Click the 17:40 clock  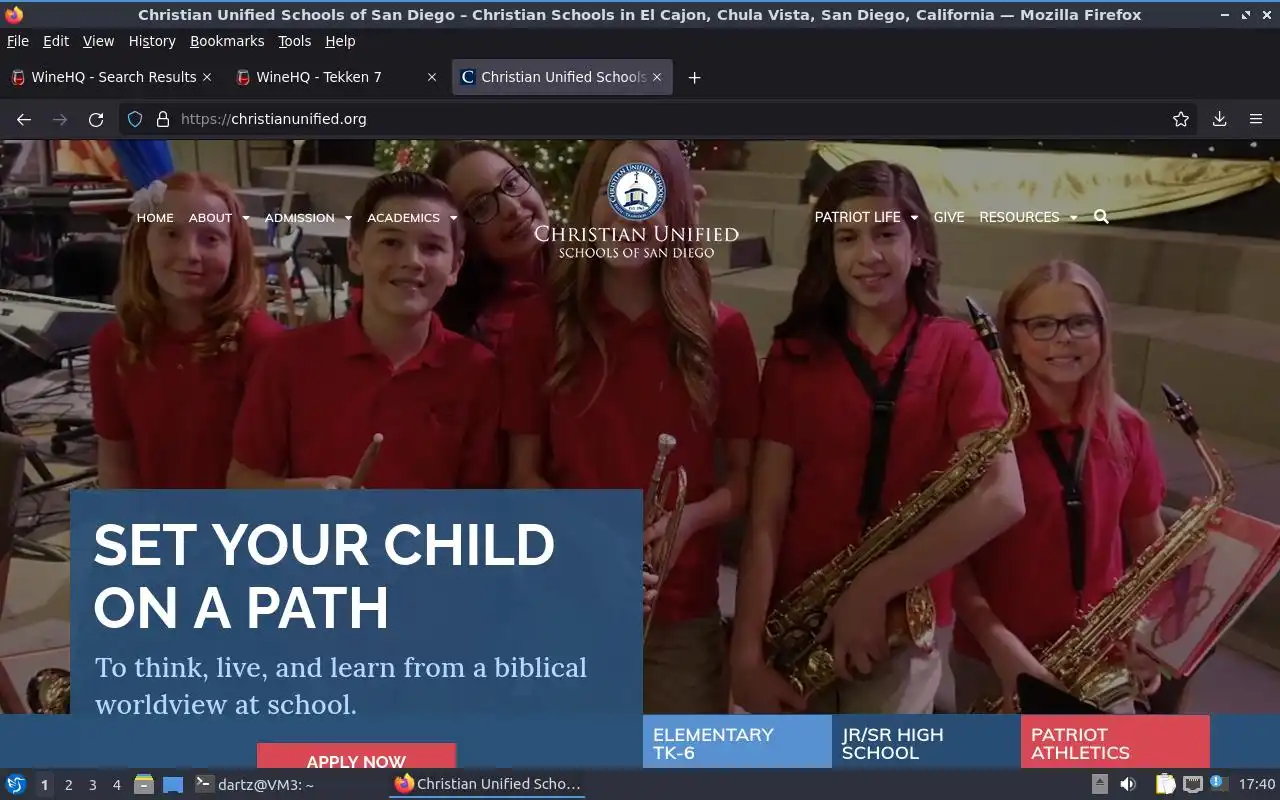[x=1257, y=784]
